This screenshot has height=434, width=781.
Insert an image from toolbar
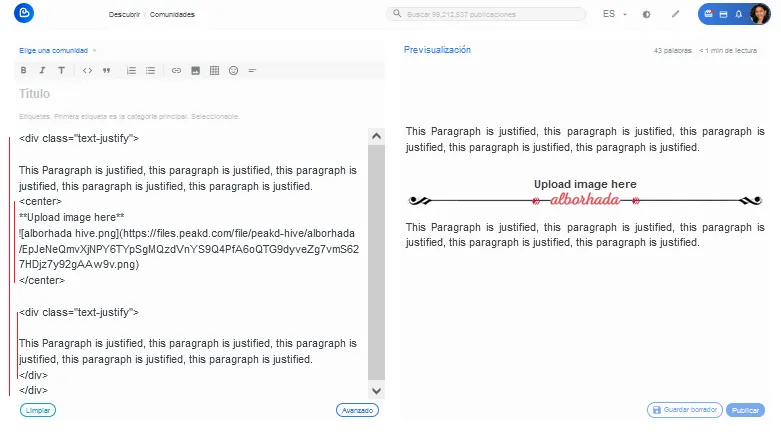(x=195, y=71)
